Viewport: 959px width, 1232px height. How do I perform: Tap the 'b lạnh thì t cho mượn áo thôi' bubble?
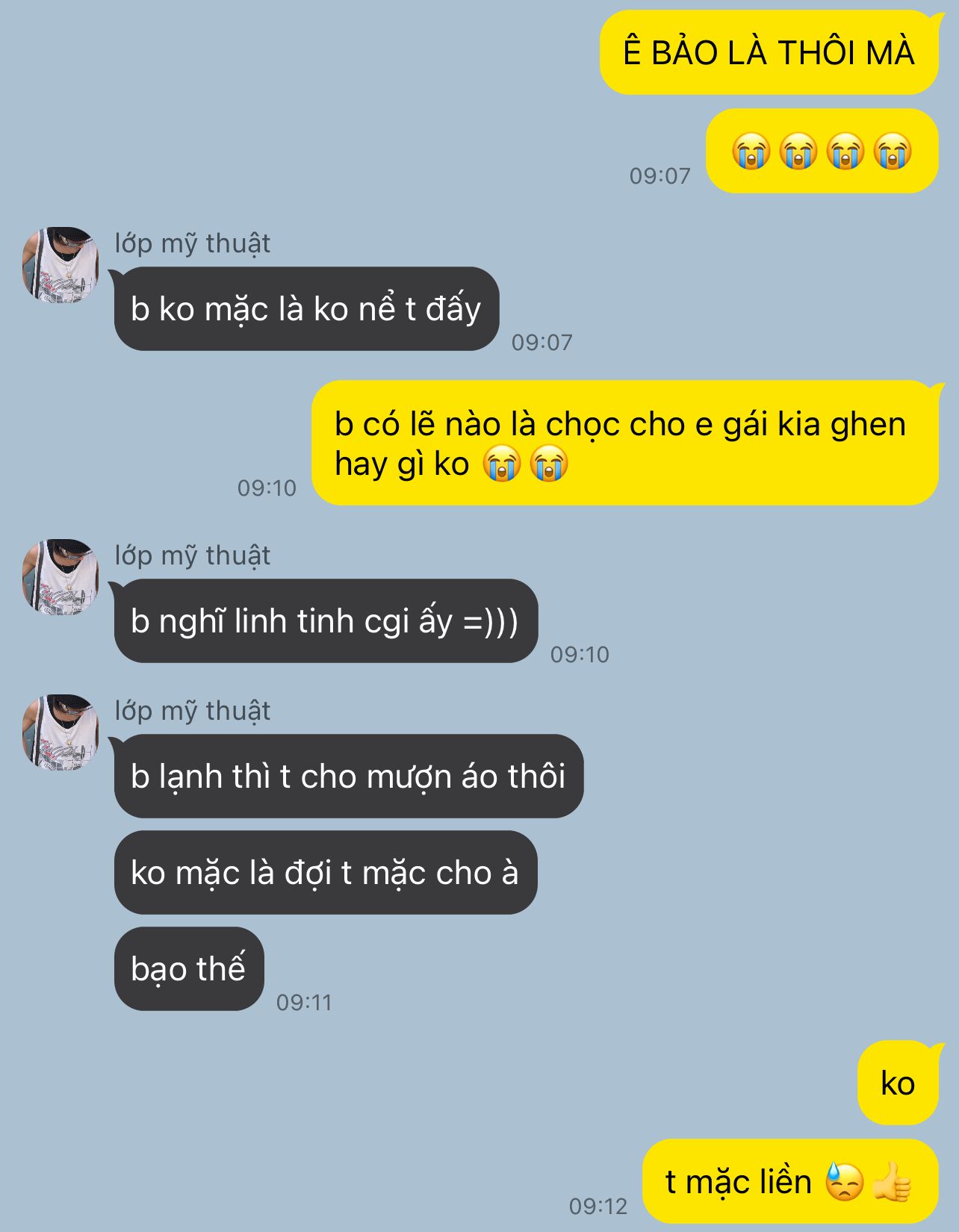(x=347, y=776)
